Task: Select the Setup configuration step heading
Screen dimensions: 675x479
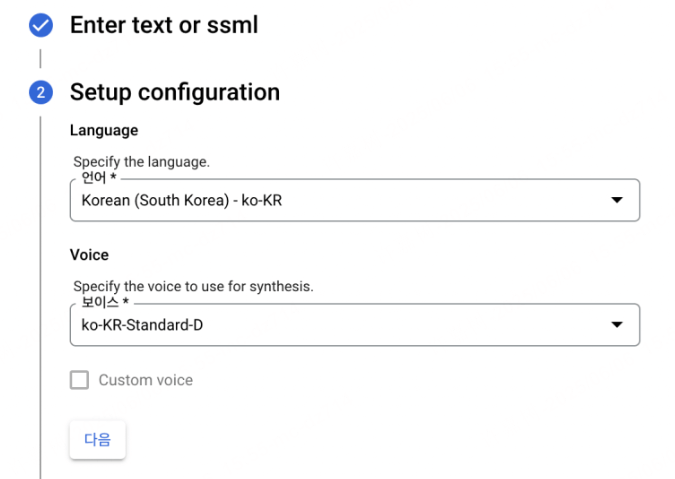Action: 175,92
